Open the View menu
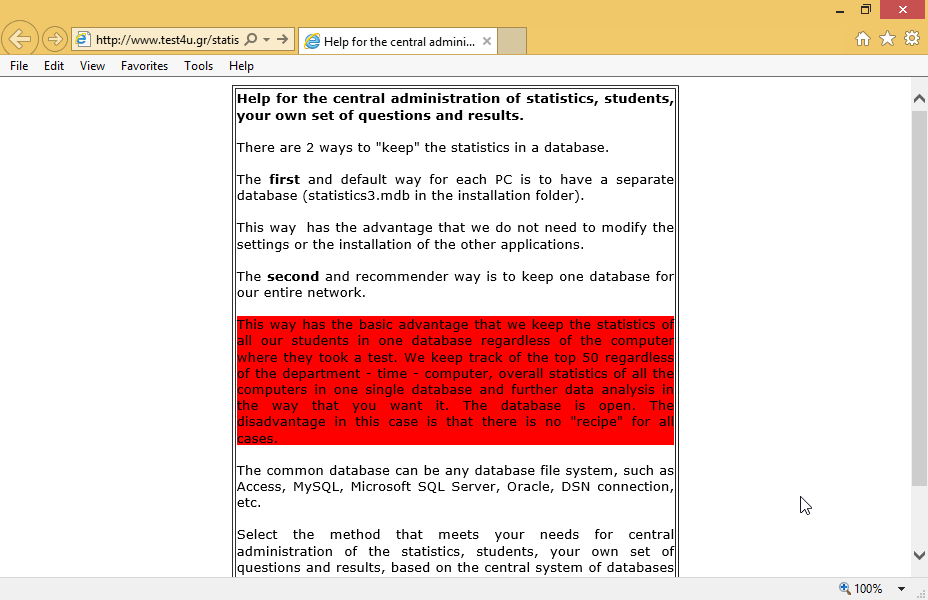Viewport: 928px width, 600px height. [x=92, y=66]
